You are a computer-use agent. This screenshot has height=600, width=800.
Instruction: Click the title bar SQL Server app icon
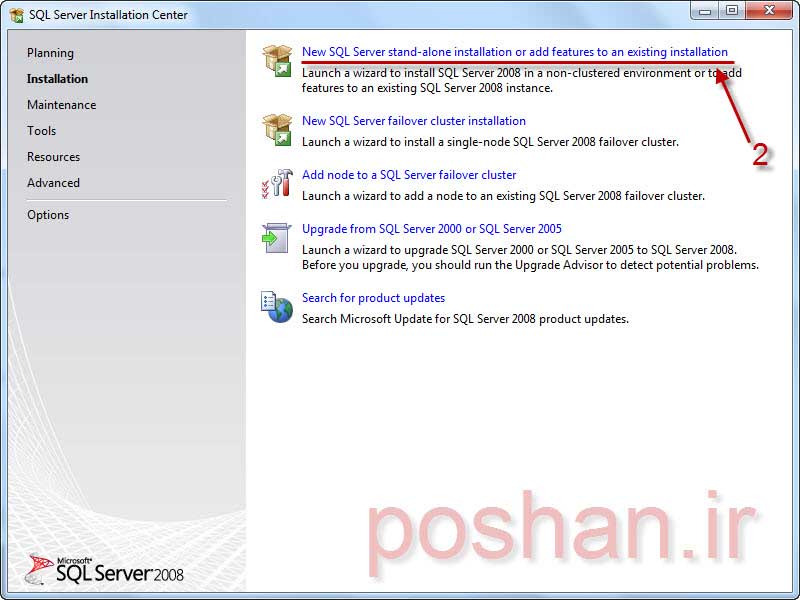pos(17,15)
